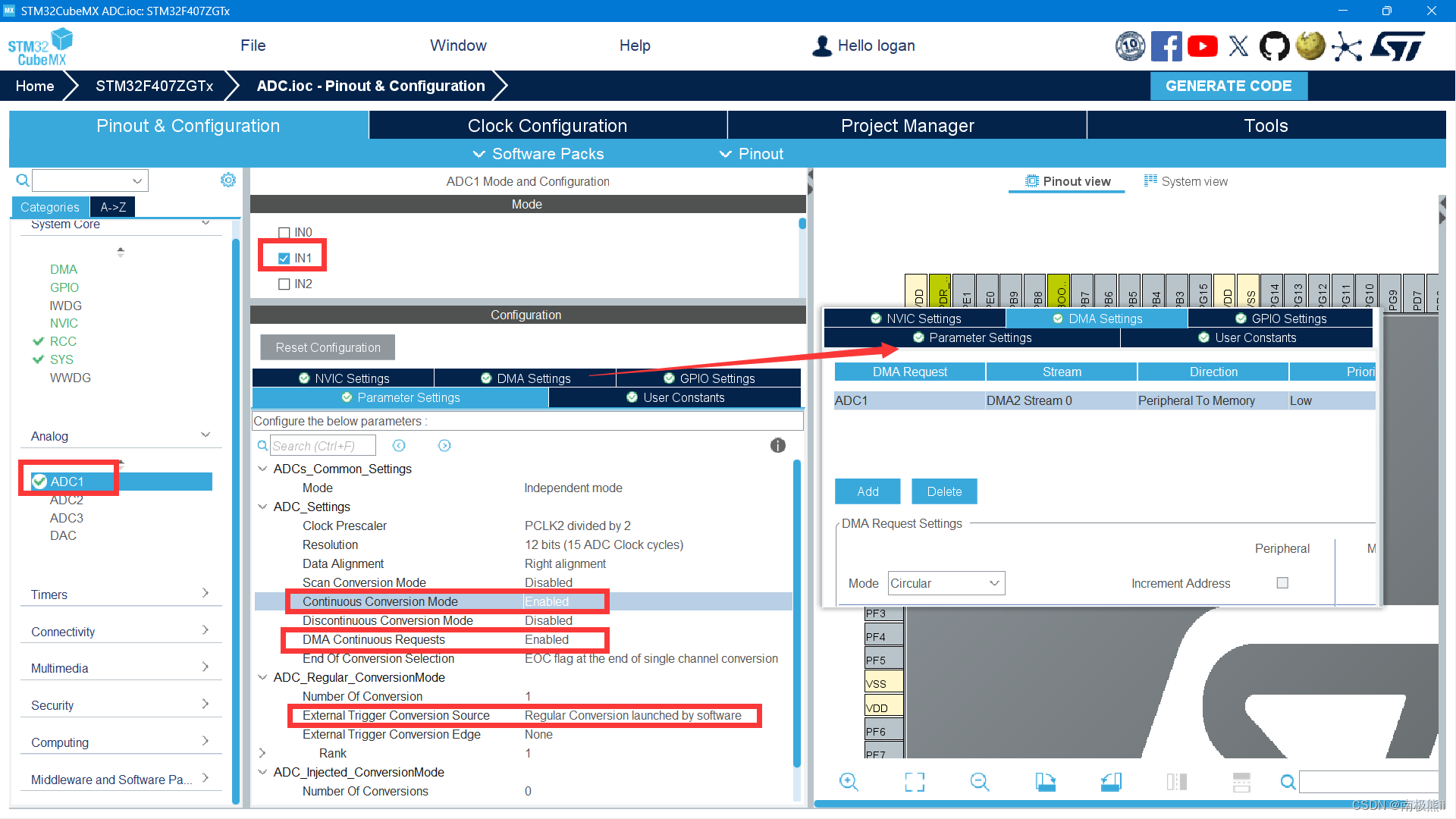This screenshot has height=819, width=1456.
Task: Click the parameter search field
Action: point(322,446)
